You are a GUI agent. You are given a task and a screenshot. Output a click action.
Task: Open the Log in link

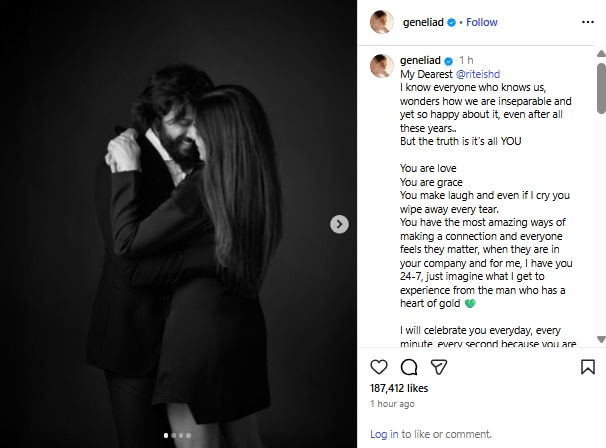384,434
